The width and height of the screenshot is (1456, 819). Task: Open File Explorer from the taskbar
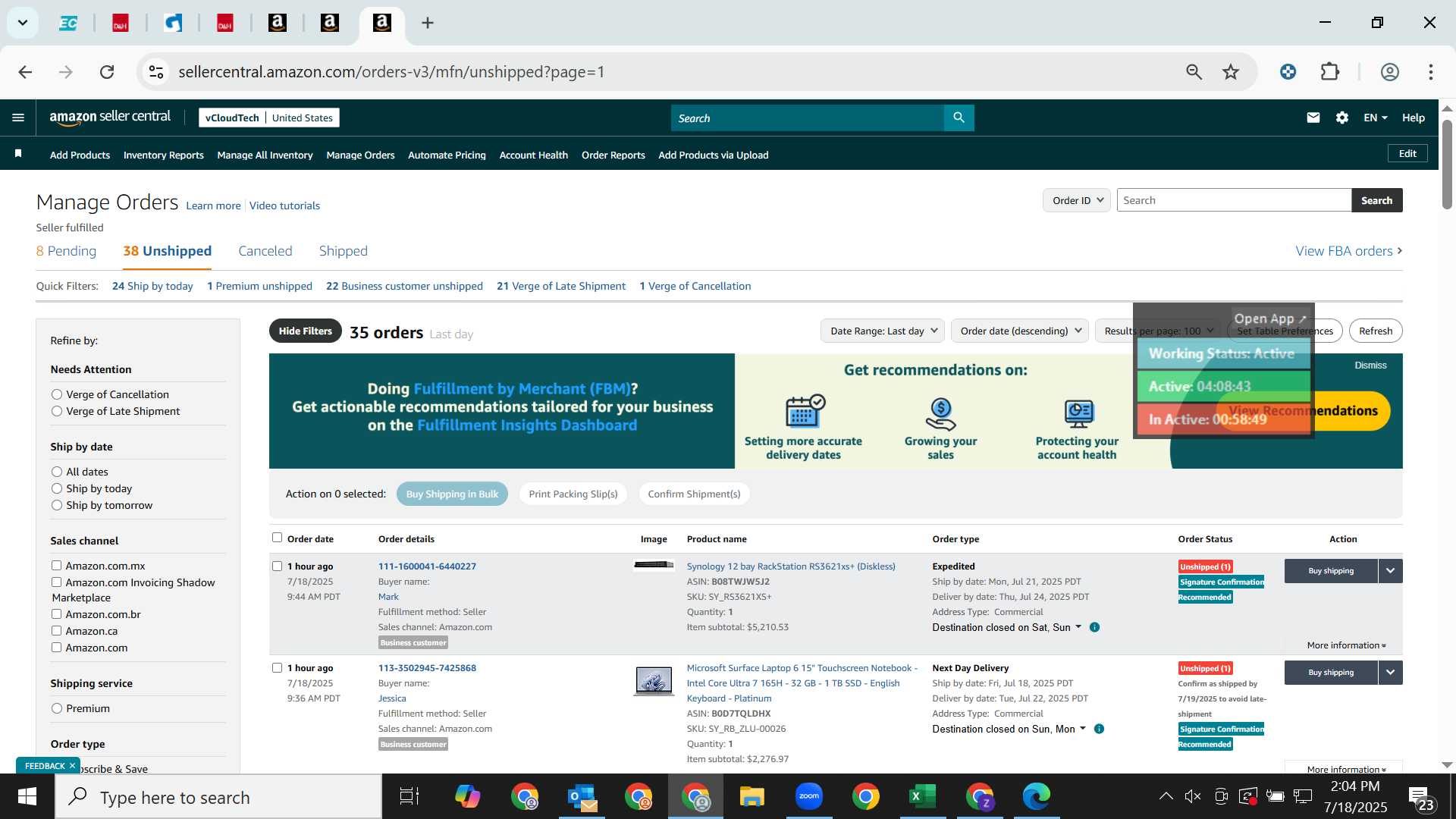[x=752, y=796]
